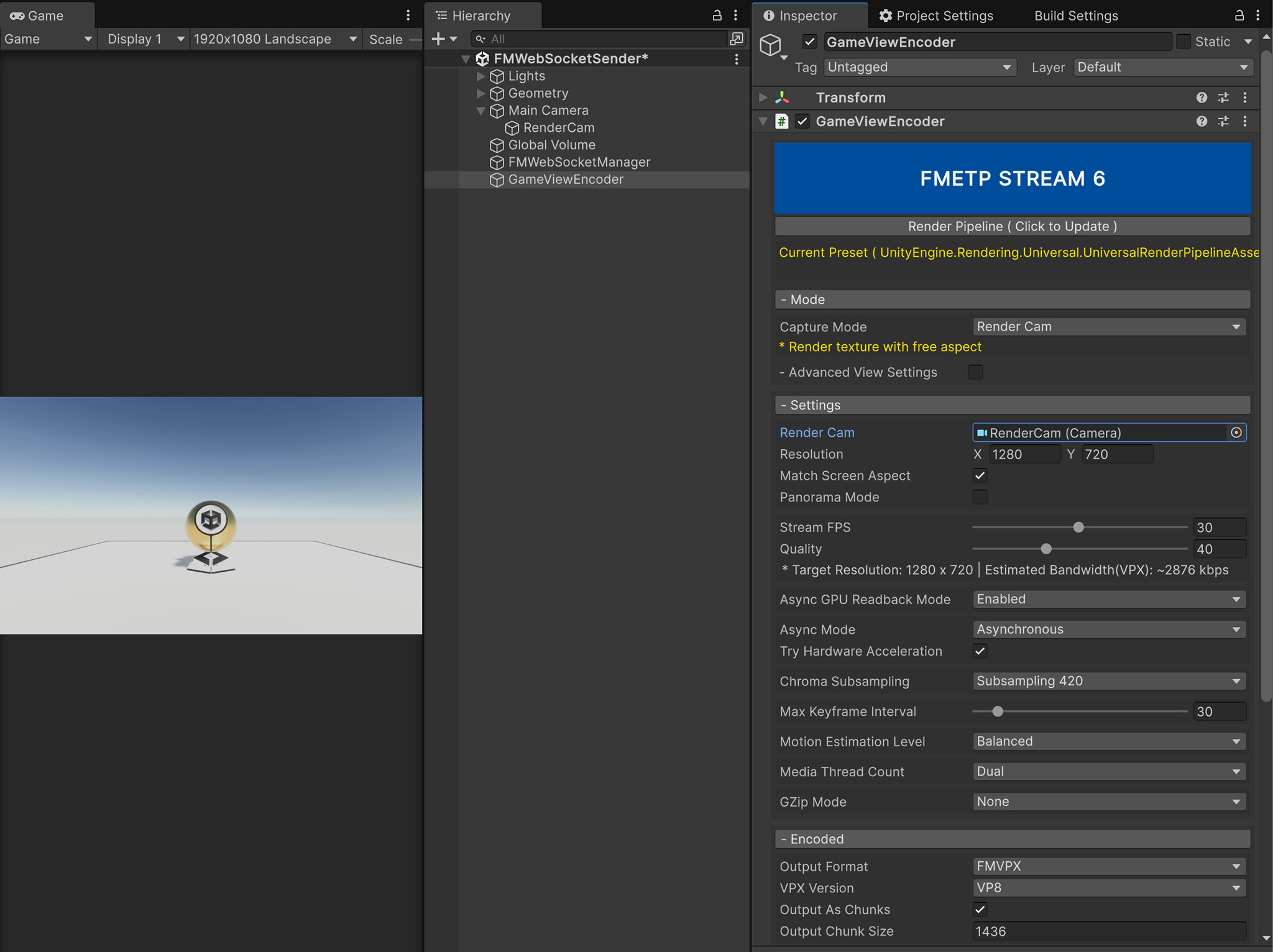Enable Panorama Mode
This screenshot has height=952, width=1273.
(980, 497)
